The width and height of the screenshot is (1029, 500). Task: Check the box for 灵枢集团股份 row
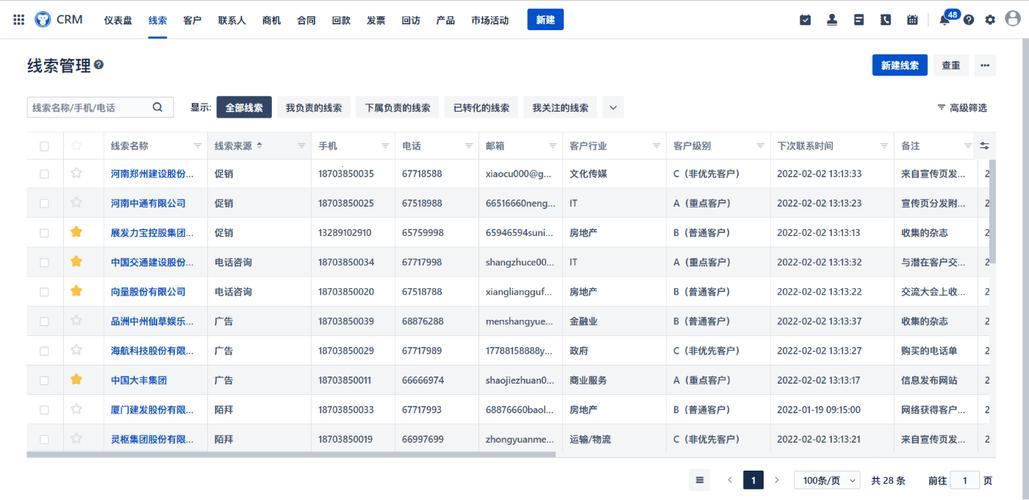[x=44, y=440]
